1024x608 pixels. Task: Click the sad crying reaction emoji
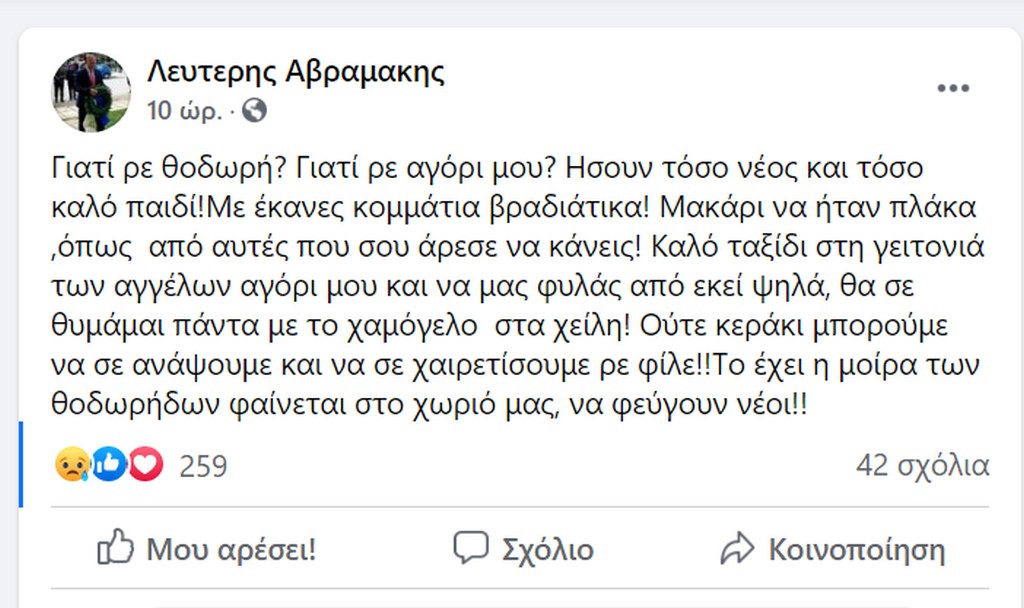[73, 464]
